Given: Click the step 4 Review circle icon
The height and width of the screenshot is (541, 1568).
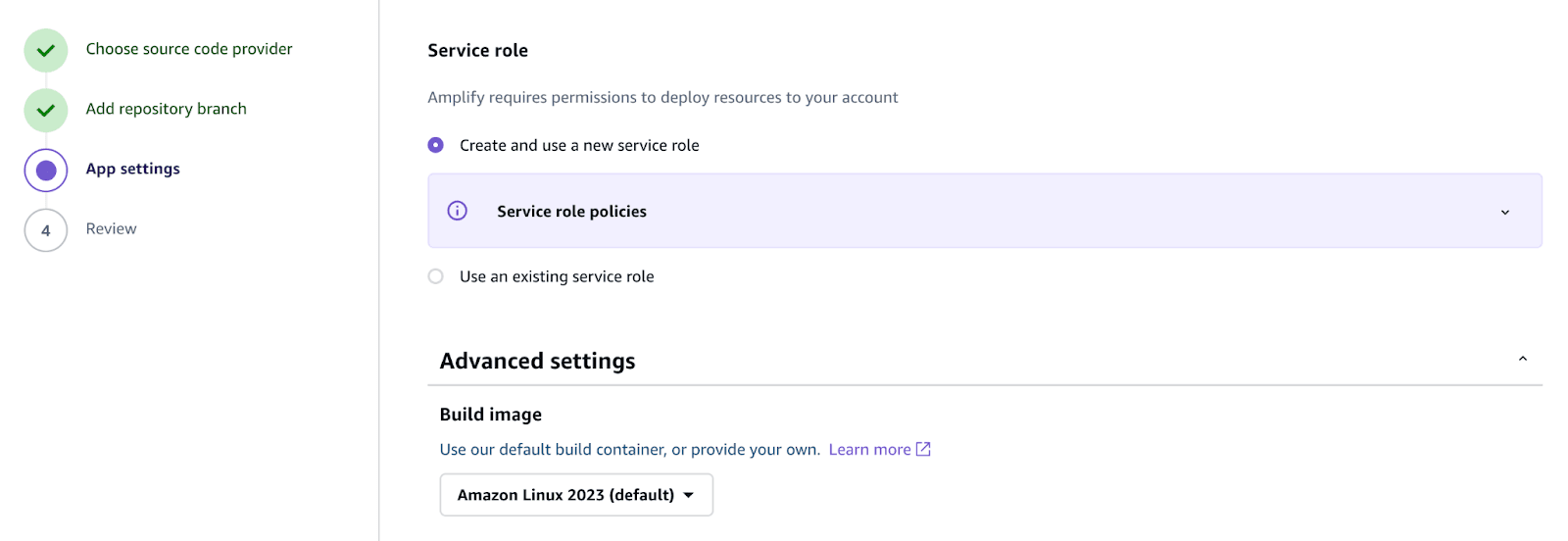Looking at the screenshot, I should [45, 230].
